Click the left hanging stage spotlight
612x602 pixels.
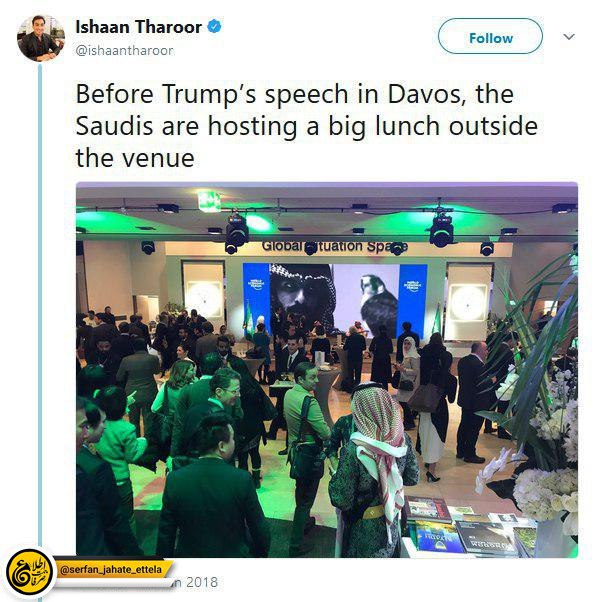pos(237,232)
